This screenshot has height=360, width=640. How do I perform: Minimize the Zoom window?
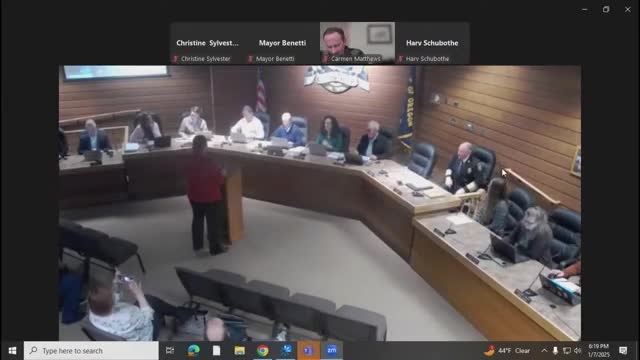tap(584, 9)
